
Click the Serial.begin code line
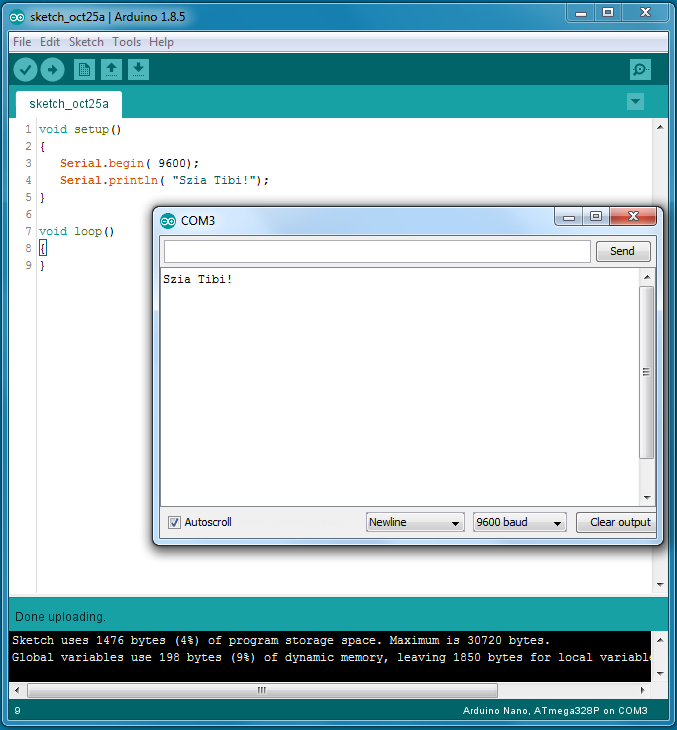point(129,163)
